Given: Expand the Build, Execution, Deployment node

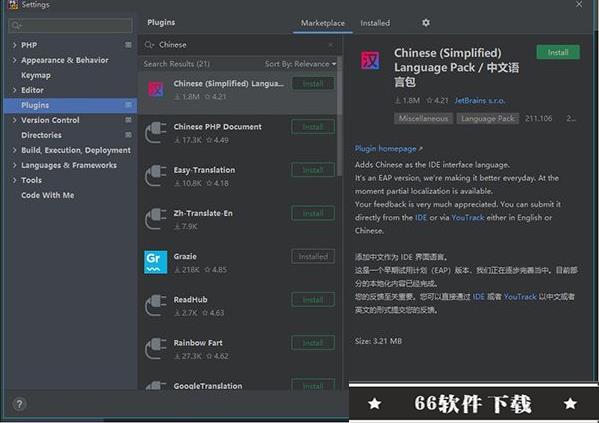Looking at the screenshot, I should 14,150.
